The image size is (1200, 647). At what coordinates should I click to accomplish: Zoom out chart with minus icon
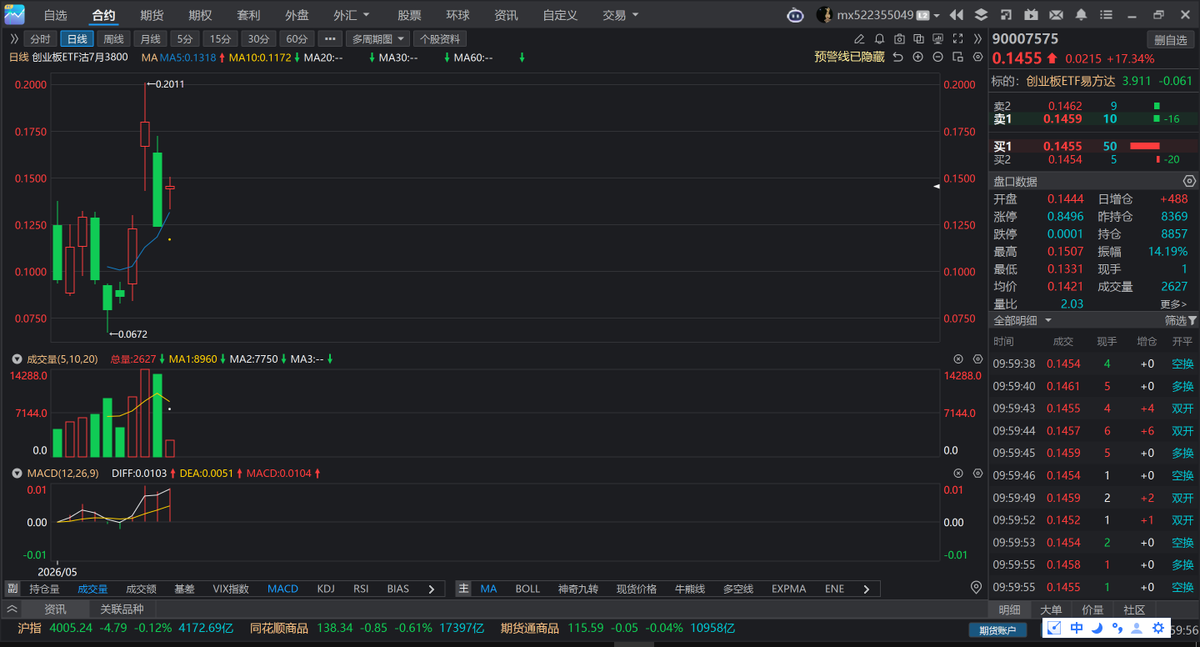938,57
